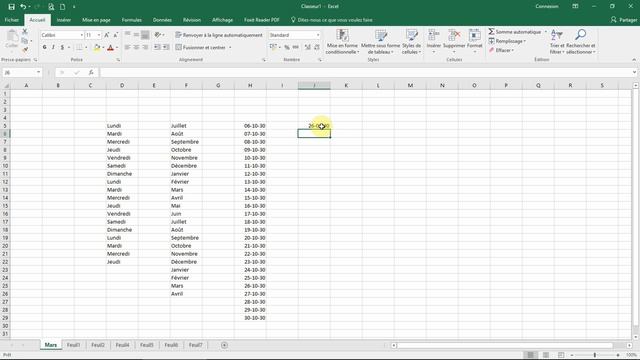
Task: Toggle Renvoyer à la ligne automatiquement
Action: click(x=219, y=35)
